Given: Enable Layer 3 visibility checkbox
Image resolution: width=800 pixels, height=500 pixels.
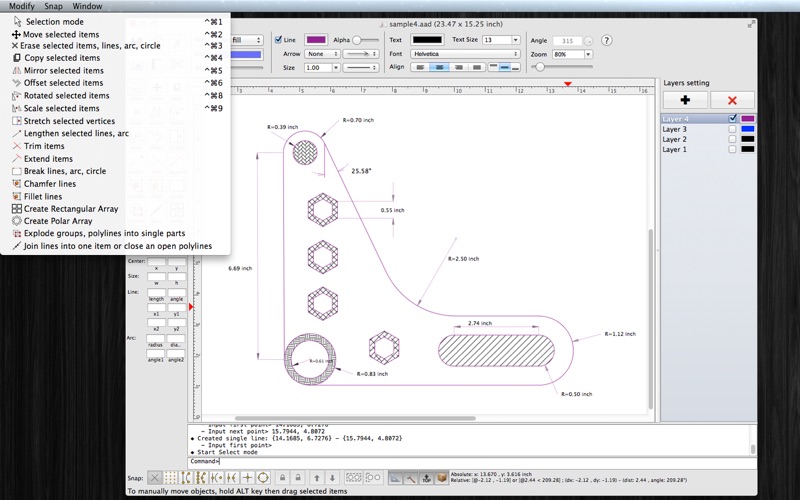Looking at the screenshot, I should pyautogui.click(x=733, y=129).
